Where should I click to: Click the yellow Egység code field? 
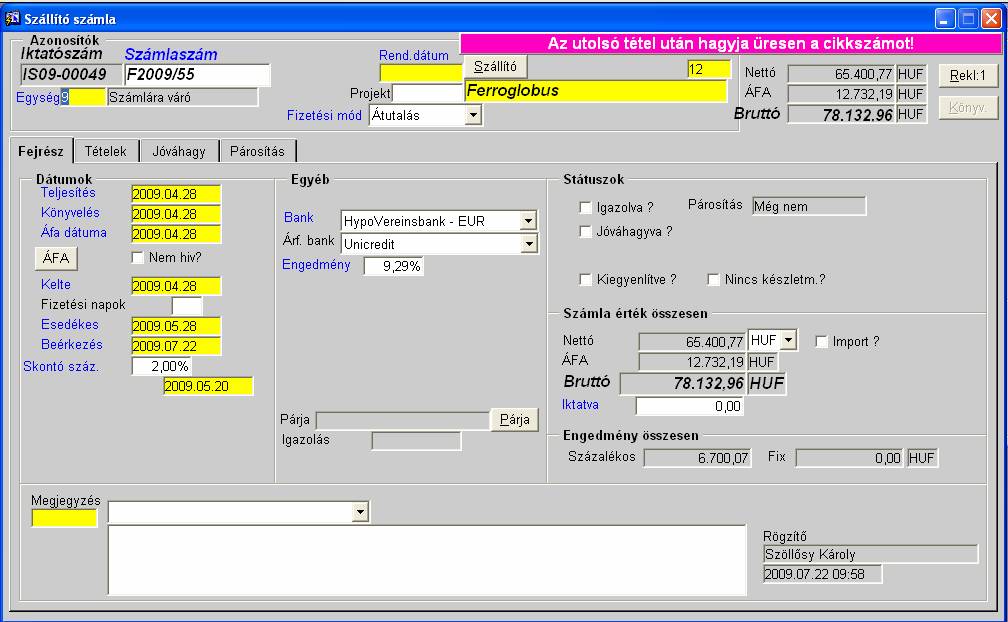[84, 98]
